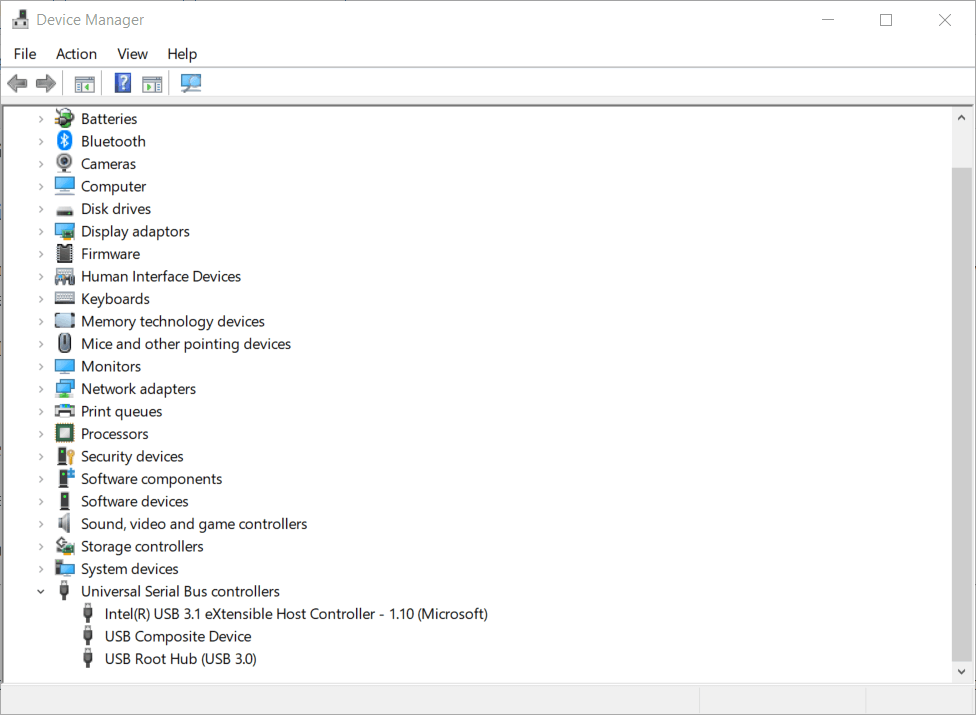Image resolution: width=976 pixels, height=715 pixels.
Task: Select USB Root Hub (USB 3.0) entry
Action: pos(181,659)
